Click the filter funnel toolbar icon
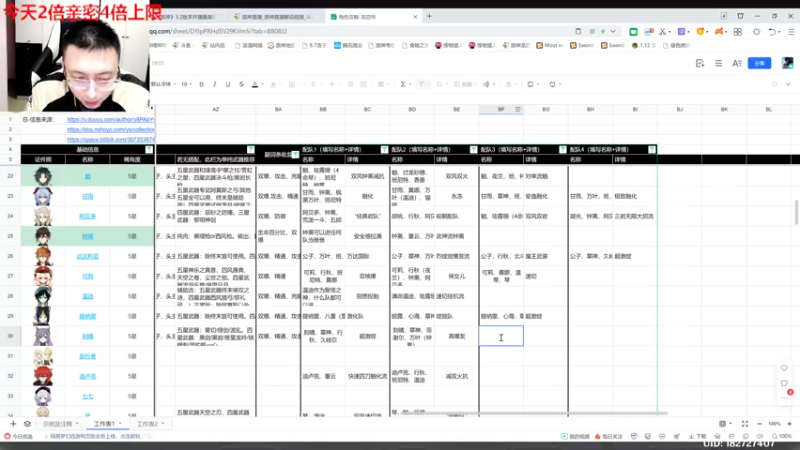Image resolution: width=800 pixels, height=450 pixels. 421,84
